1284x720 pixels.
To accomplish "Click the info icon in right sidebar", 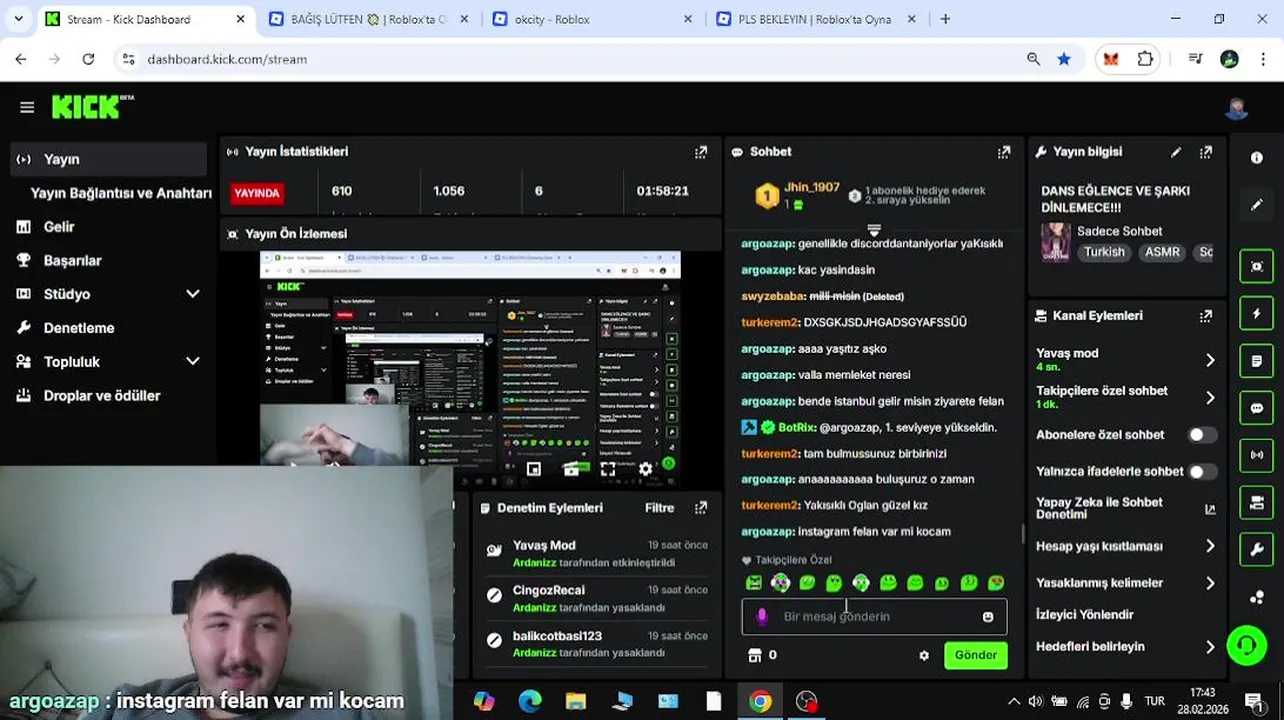I will 1257,158.
